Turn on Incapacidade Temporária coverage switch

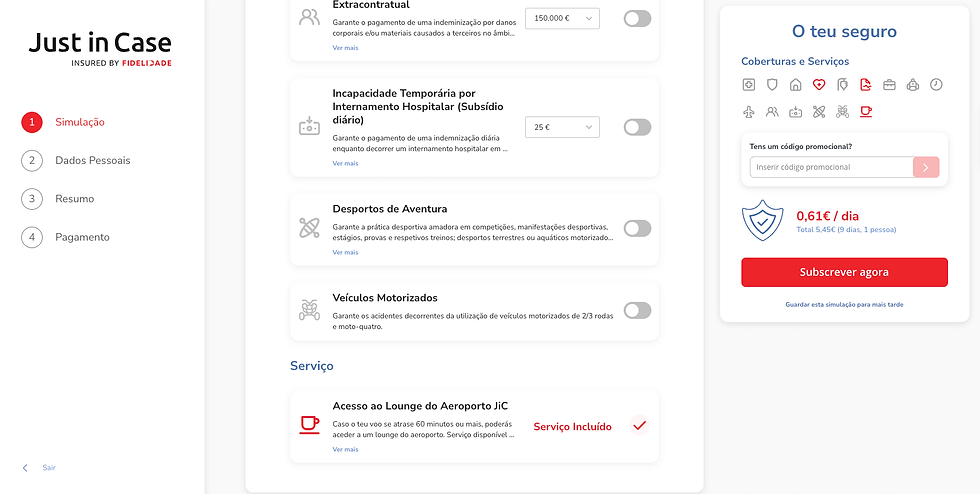[637, 127]
